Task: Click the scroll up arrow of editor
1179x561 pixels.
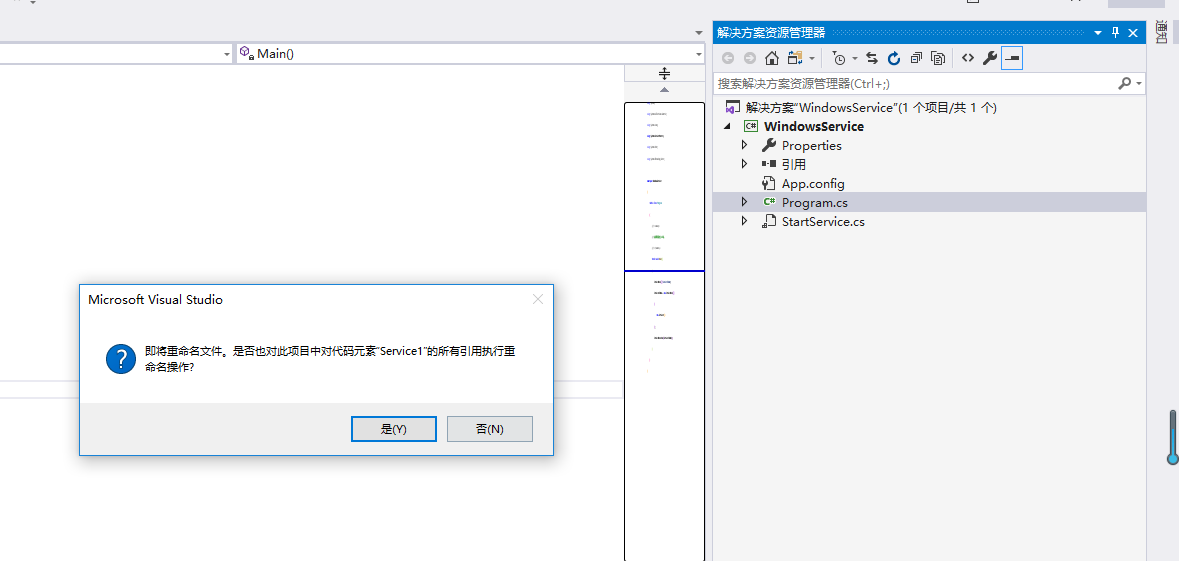Action: pos(664,90)
